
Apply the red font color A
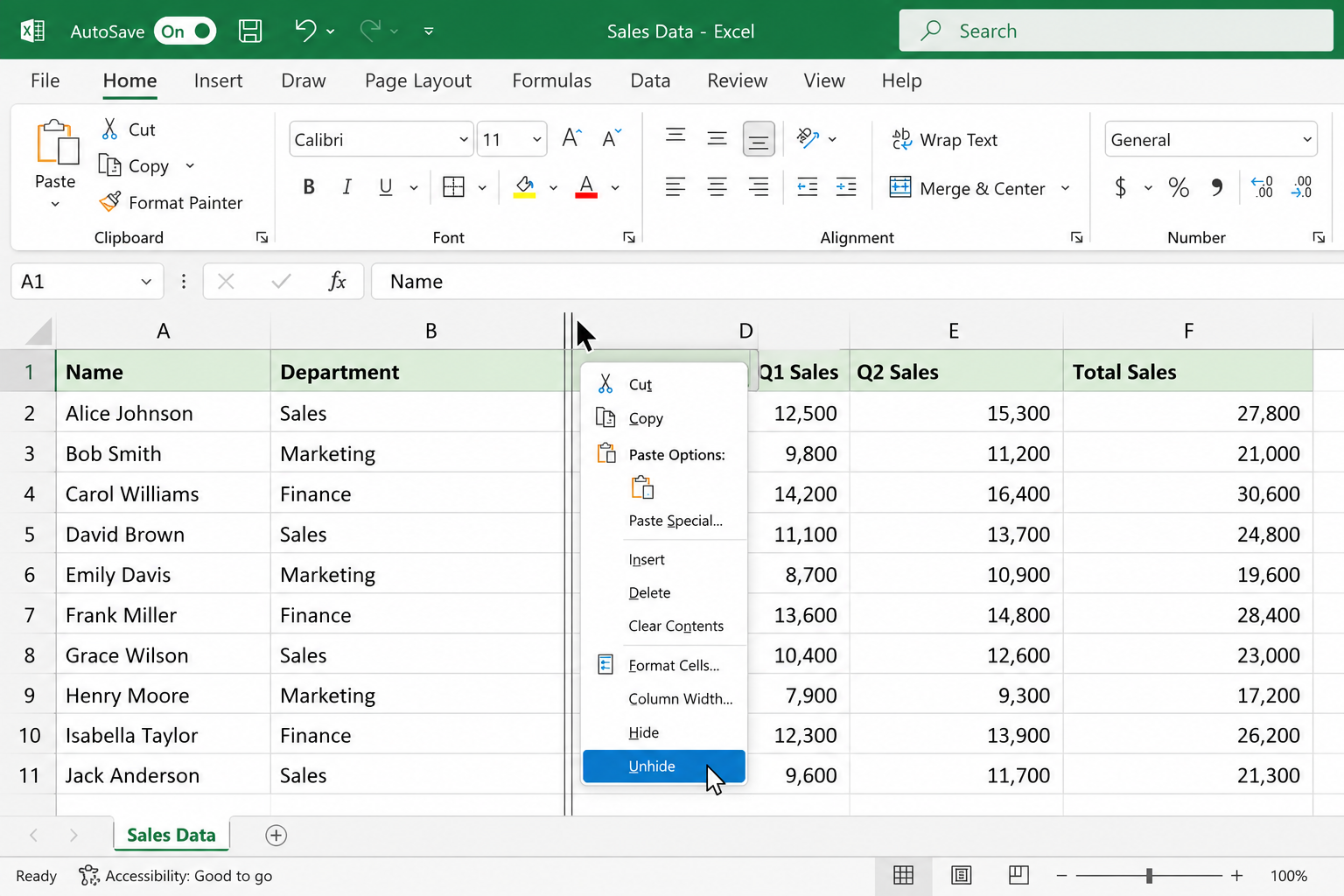coord(586,186)
